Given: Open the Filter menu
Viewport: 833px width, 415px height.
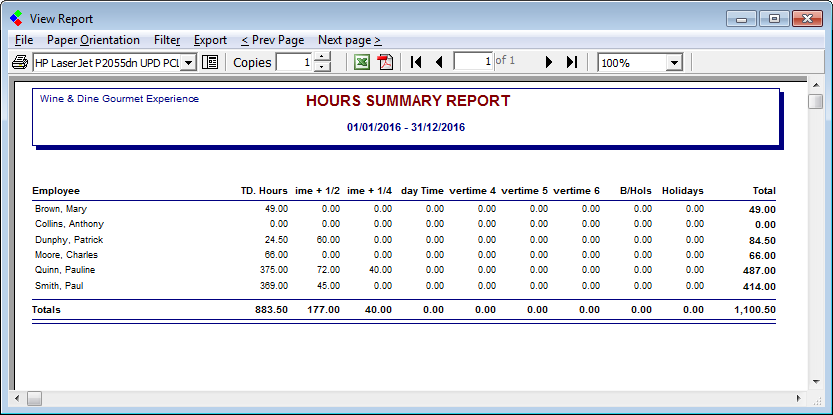Looking at the screenshot, I should coord(167,40).
